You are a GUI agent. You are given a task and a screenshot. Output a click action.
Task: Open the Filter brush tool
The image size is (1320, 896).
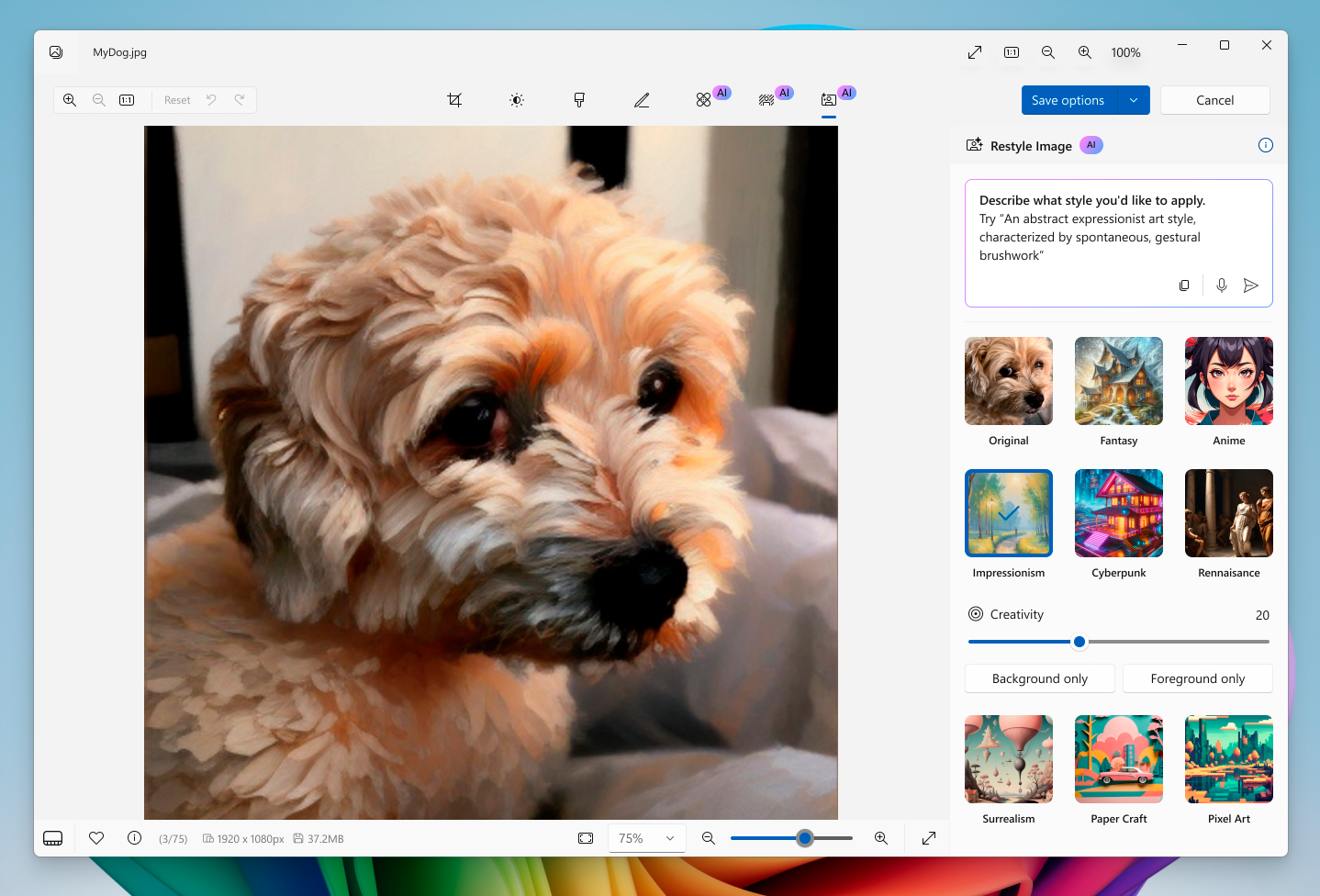pyautogui.click(x=579, y=100)
